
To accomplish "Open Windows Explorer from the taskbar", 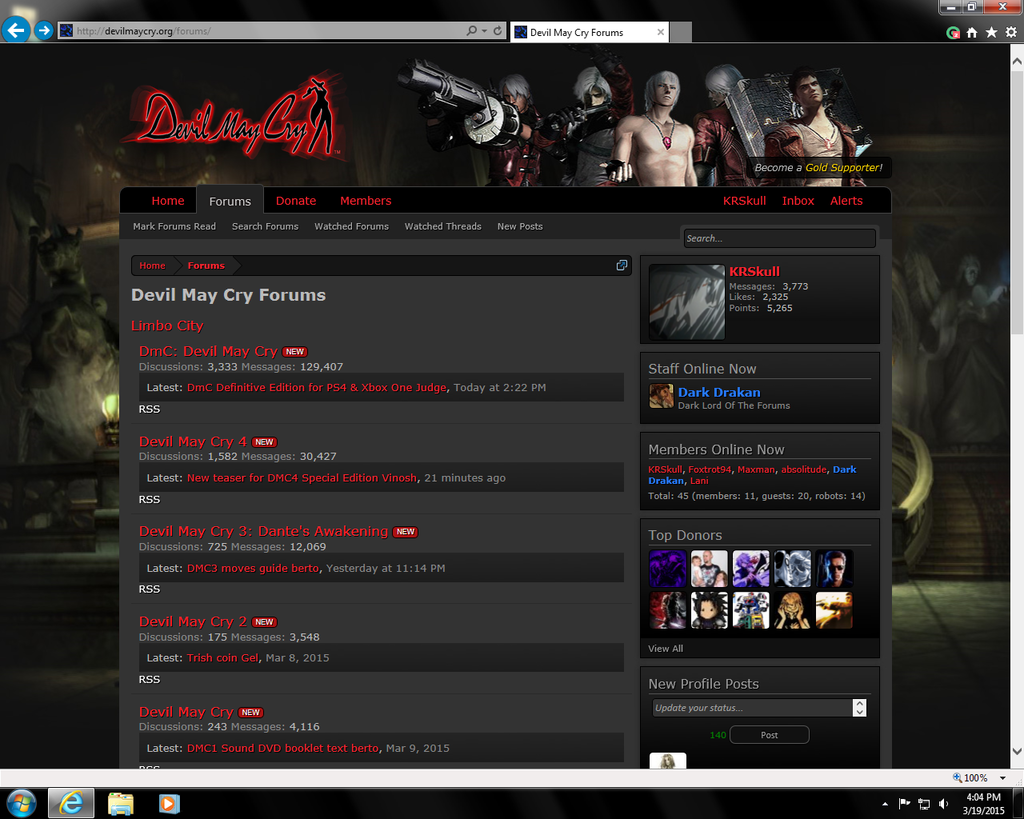I will 120,803.
